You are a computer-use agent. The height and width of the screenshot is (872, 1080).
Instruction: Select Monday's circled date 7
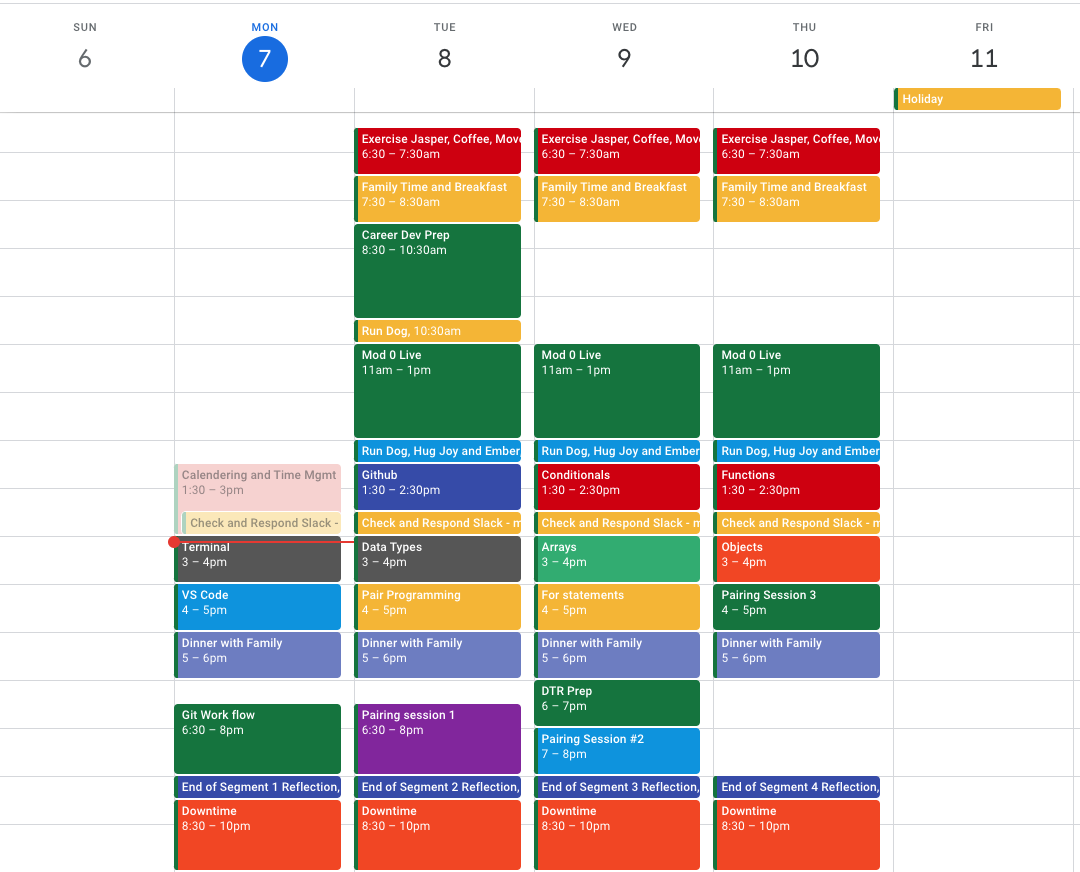pos(265,59)
